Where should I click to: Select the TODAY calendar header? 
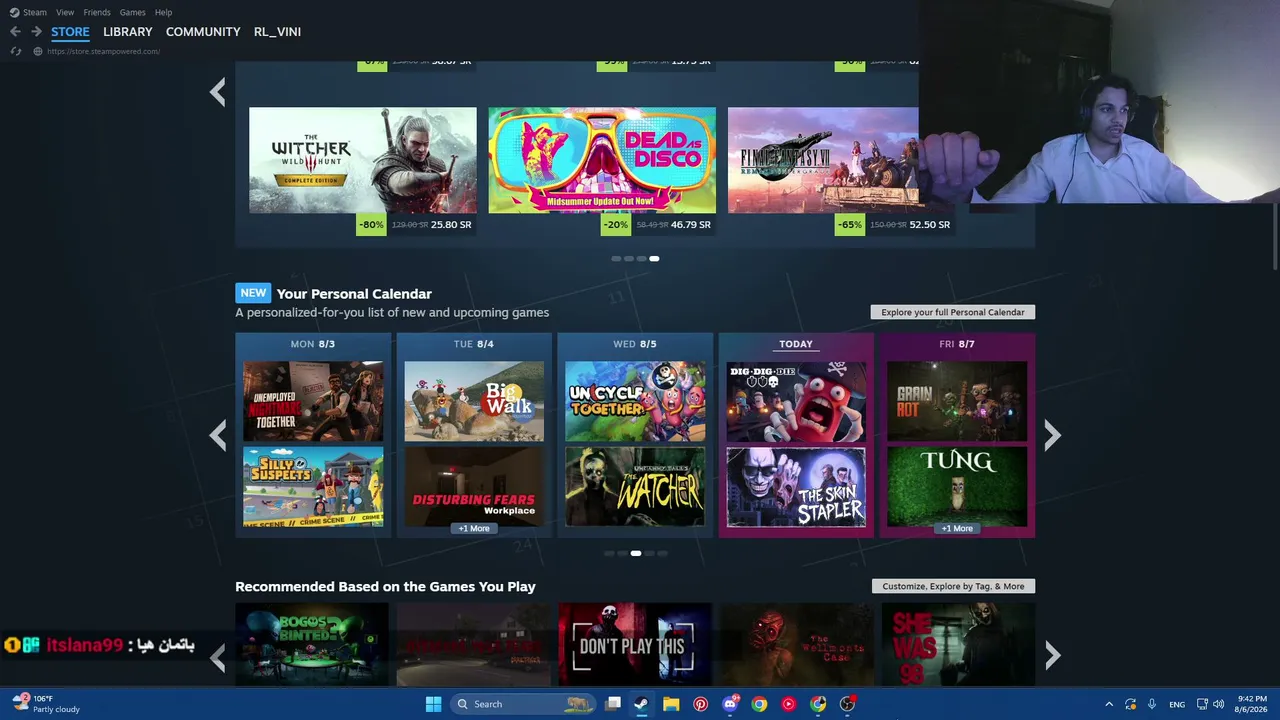click(796, 344)
